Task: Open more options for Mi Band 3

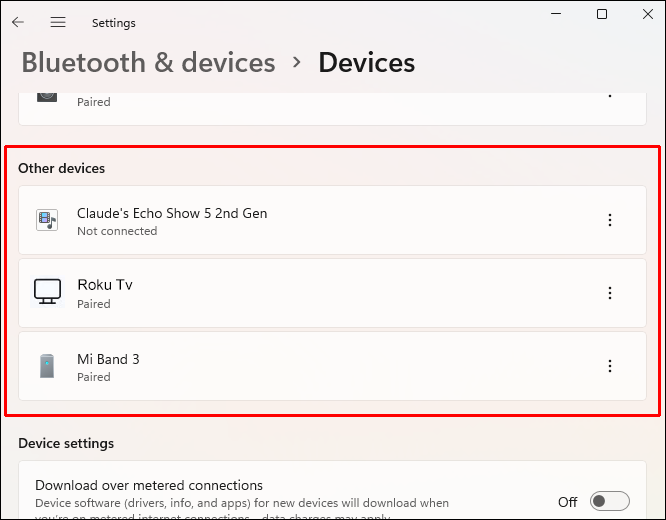Action: pos(610,366)
